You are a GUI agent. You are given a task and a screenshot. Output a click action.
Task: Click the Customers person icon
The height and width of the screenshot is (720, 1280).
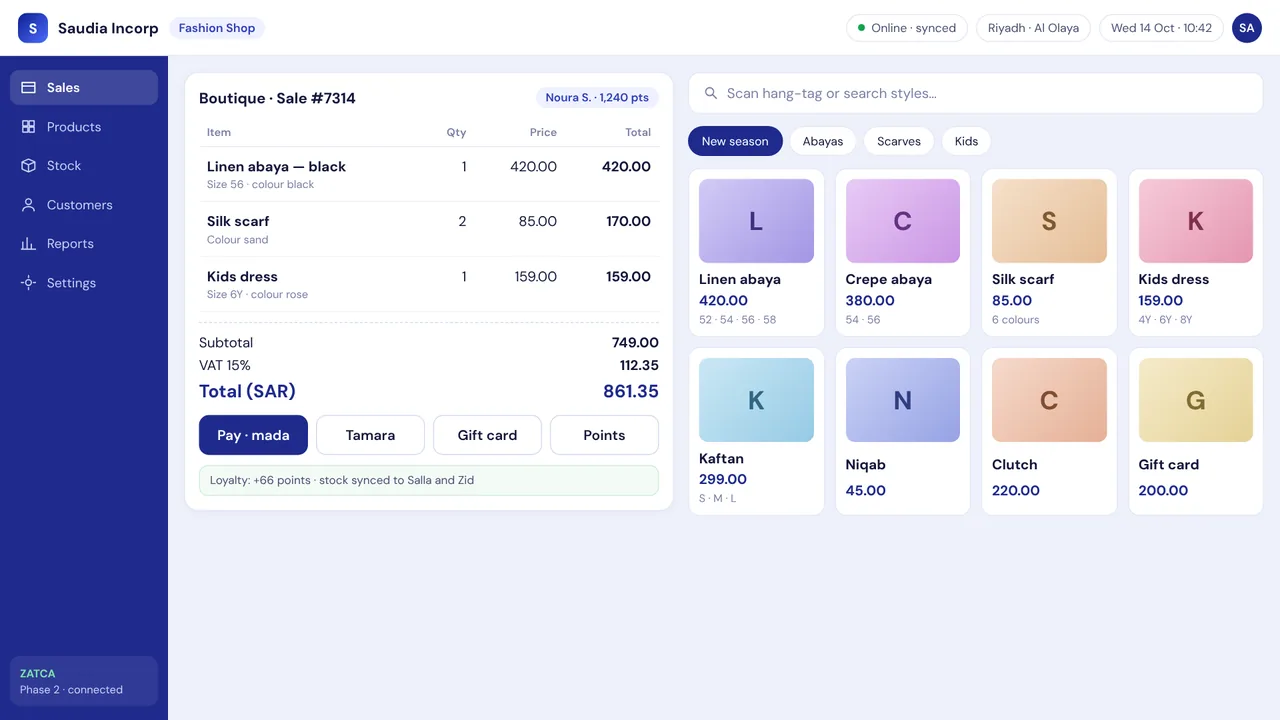tap(28, 205)
